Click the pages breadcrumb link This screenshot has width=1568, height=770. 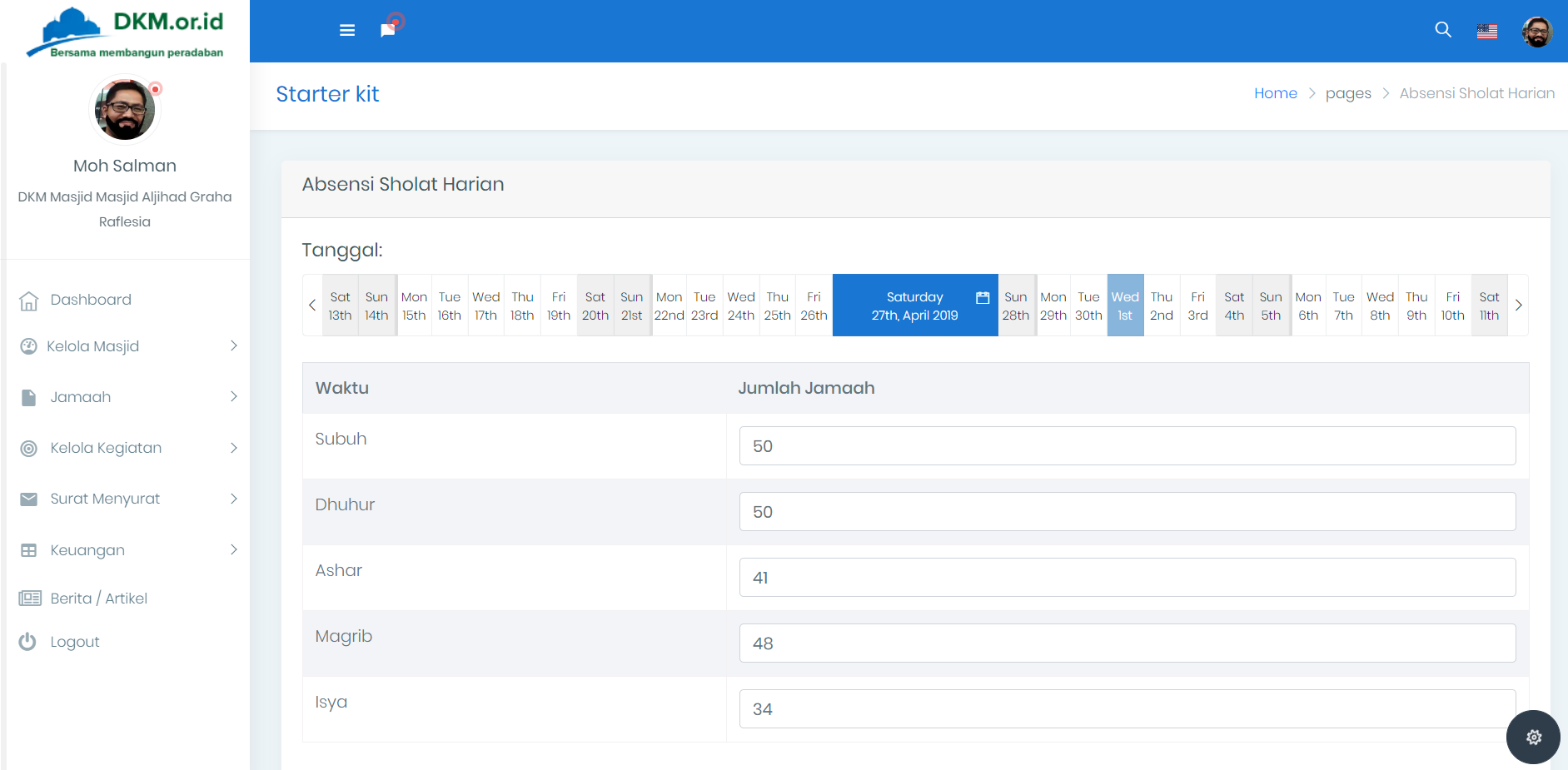tap(1347, 93)
